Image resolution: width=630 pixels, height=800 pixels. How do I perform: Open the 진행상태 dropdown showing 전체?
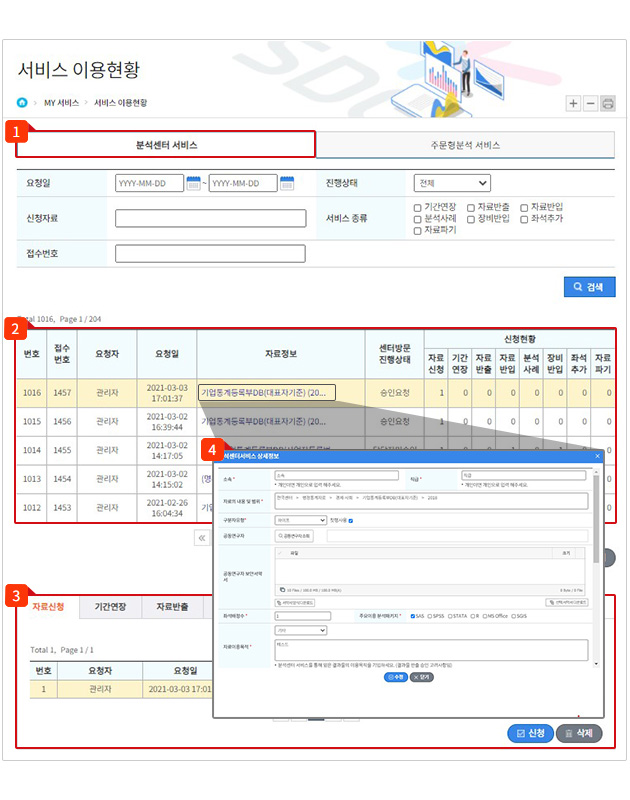click(452, 183)
